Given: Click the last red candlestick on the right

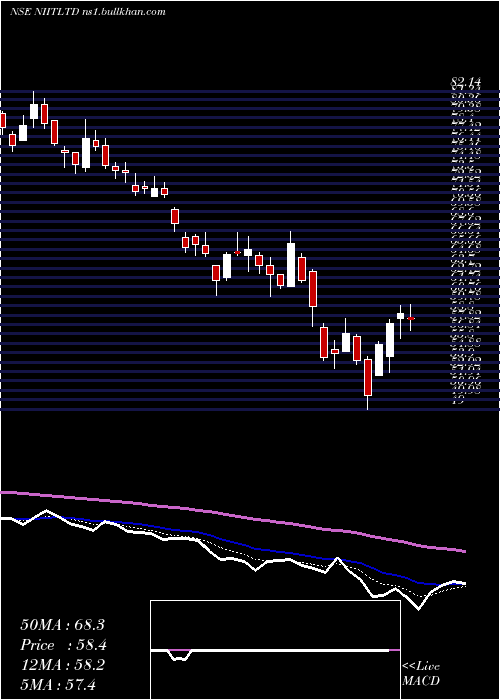Looking at the screenshot, I should click(x=411, y=318).
